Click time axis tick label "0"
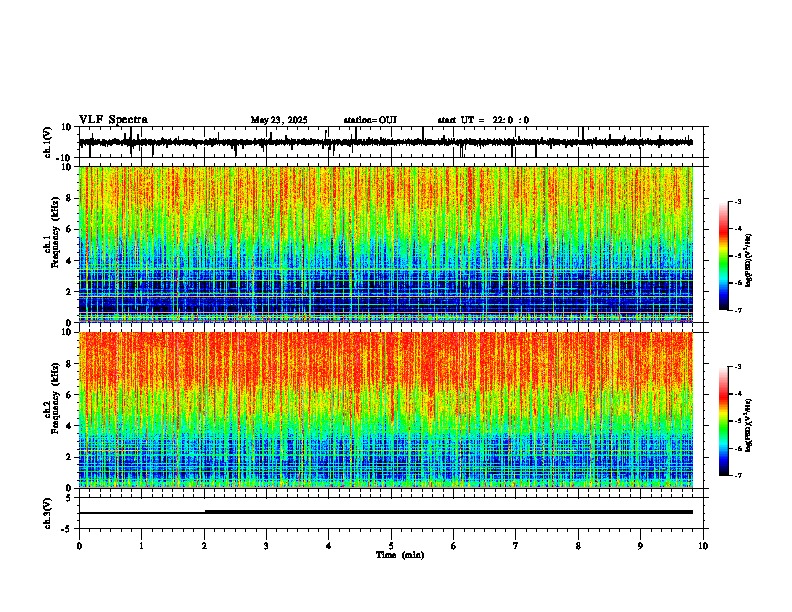The image size is (792, 612). pos(79,546)
